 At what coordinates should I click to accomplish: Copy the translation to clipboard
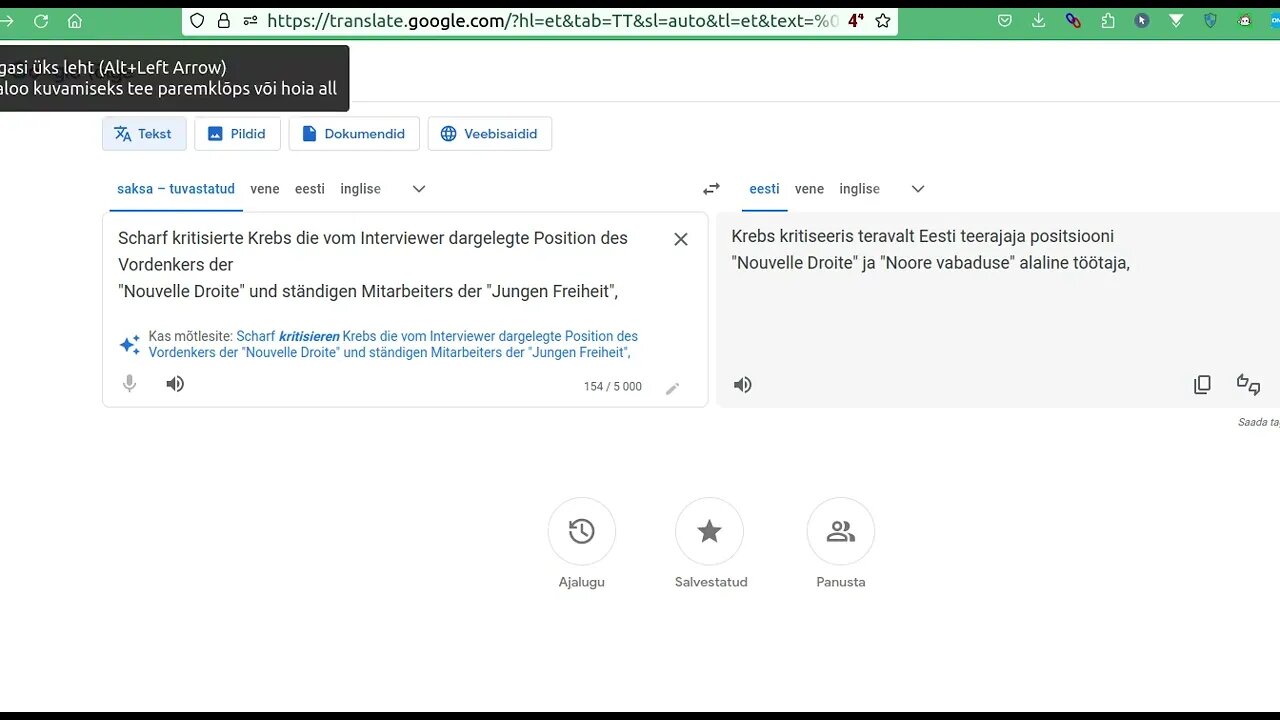point(1203,385)
